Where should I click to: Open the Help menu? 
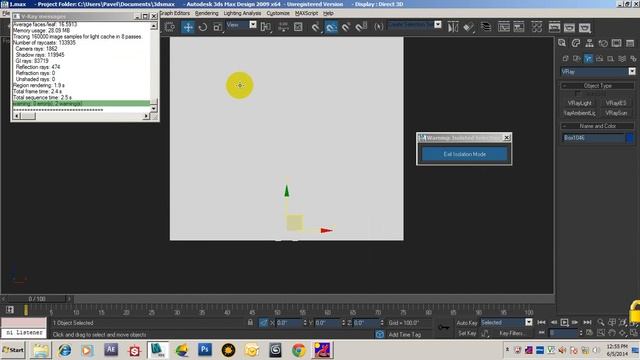[x=328, y=13]
